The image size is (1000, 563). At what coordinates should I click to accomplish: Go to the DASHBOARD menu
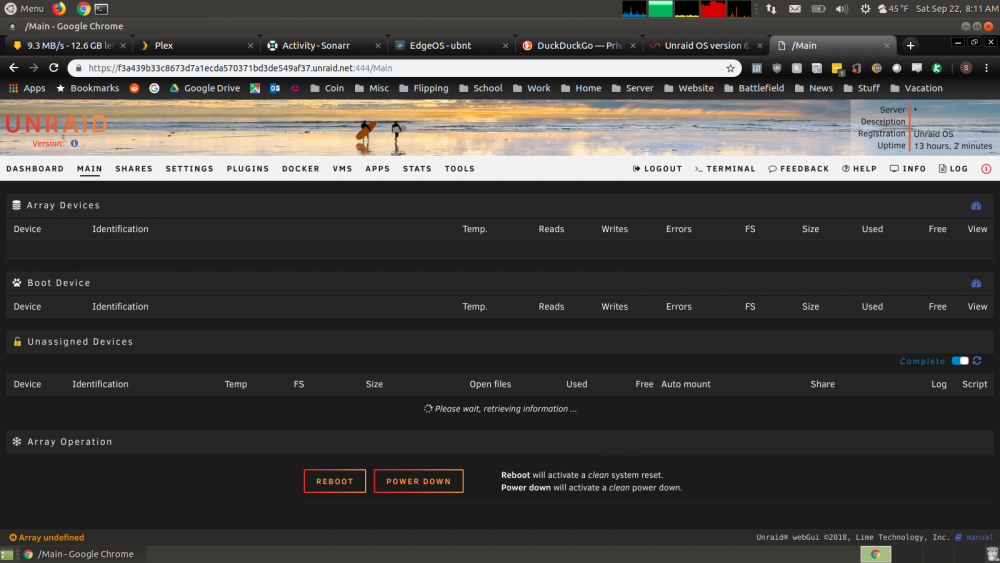(35, 169)
